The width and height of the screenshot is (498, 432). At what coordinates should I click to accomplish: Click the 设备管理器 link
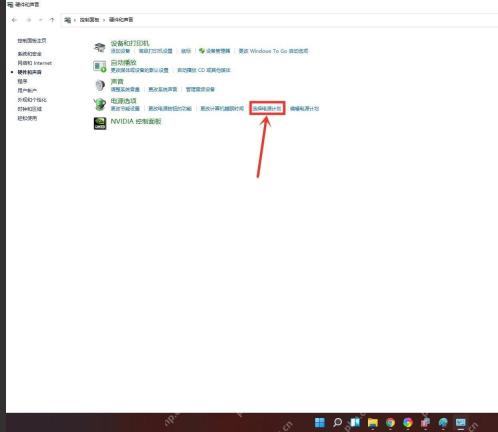click(218, 51)
